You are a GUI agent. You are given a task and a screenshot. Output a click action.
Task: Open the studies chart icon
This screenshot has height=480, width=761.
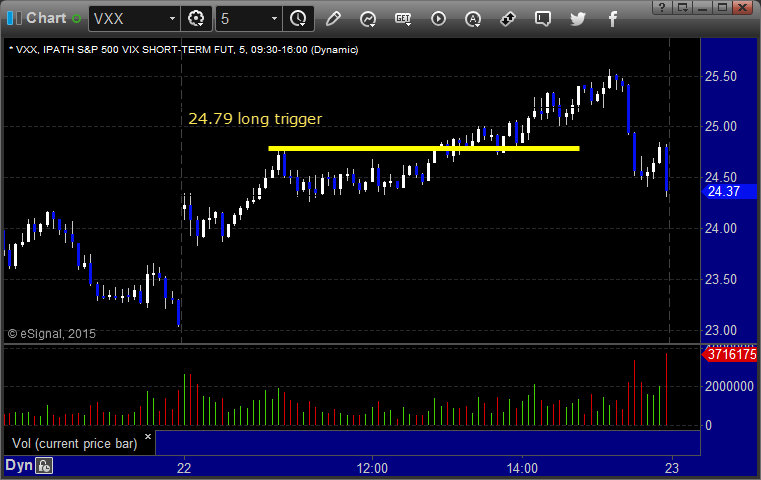(368, 18)
